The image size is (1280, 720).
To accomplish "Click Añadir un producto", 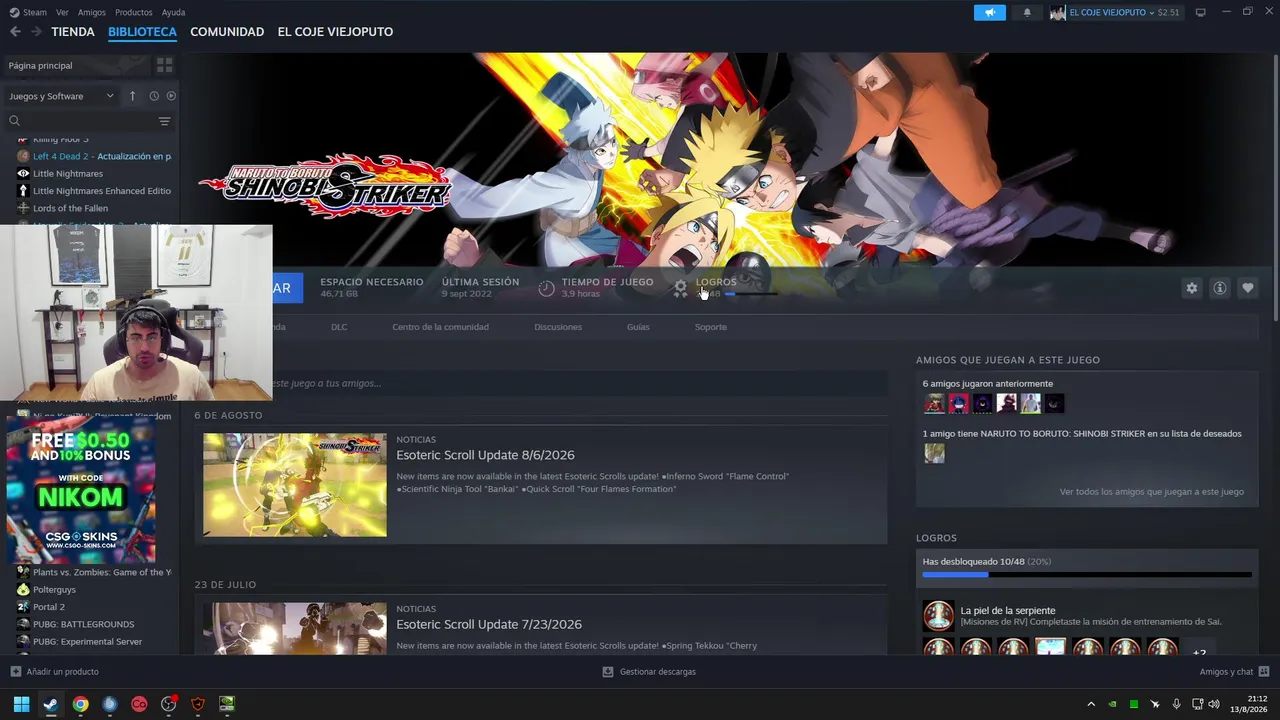I will (x=62, y=672).
